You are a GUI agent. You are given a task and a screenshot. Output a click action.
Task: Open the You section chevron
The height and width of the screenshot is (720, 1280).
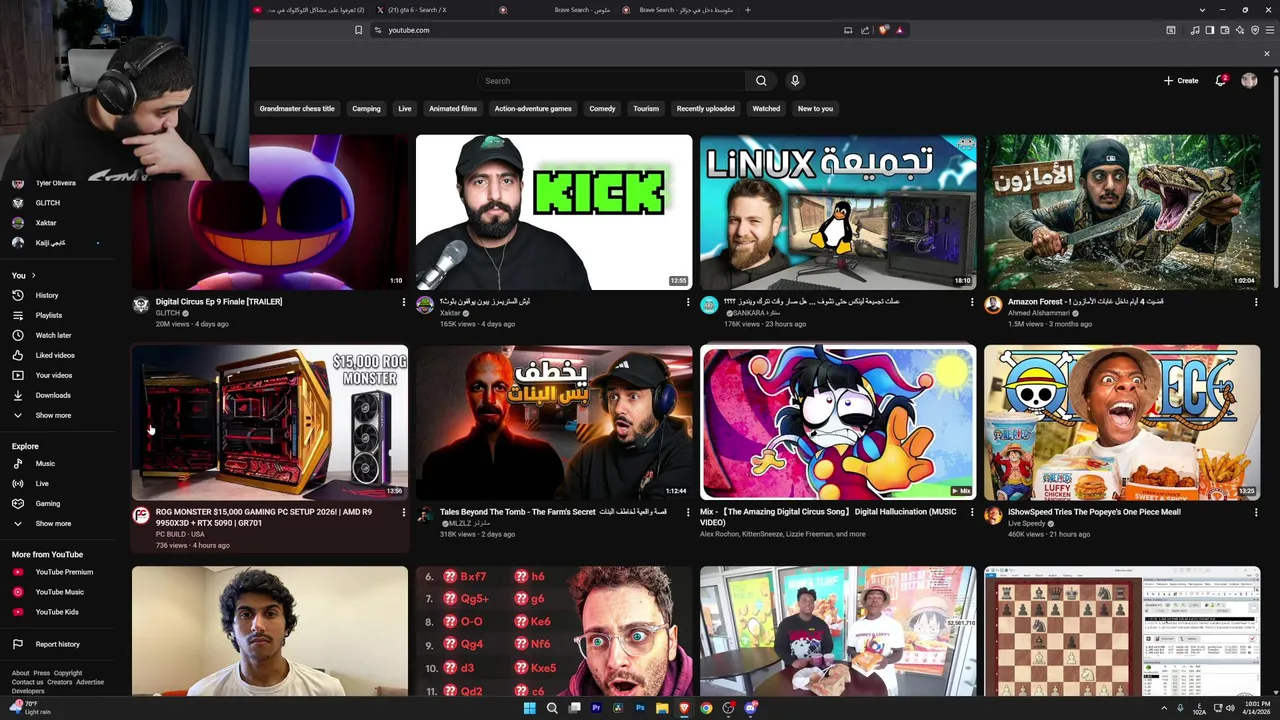pos(33,275)
